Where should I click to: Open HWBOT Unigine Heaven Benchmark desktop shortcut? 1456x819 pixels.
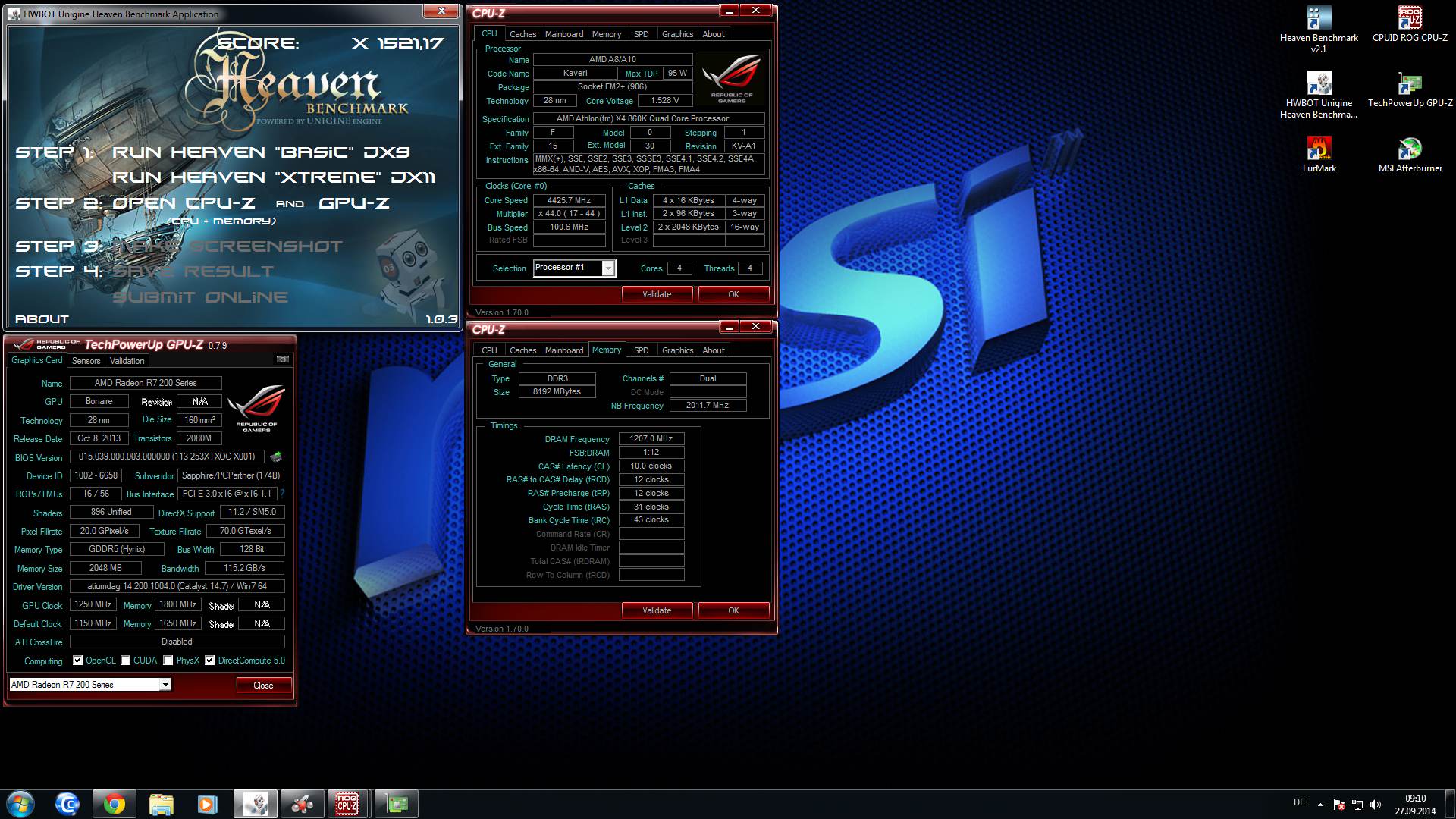[1319, 96]
